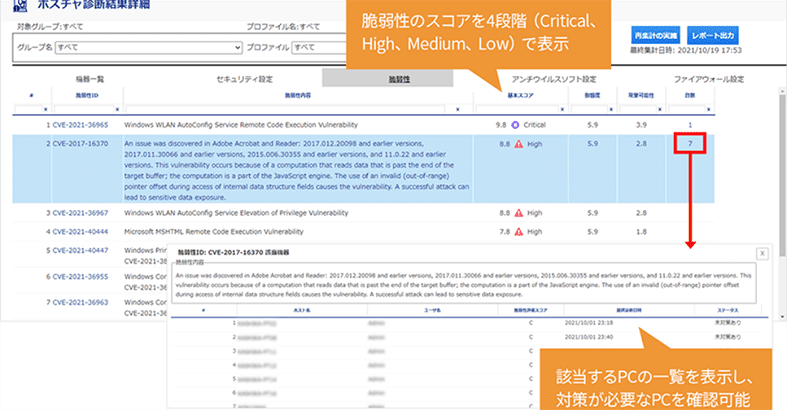
Task: Clear the vulnerability content filter x
Action: (457, 109)
